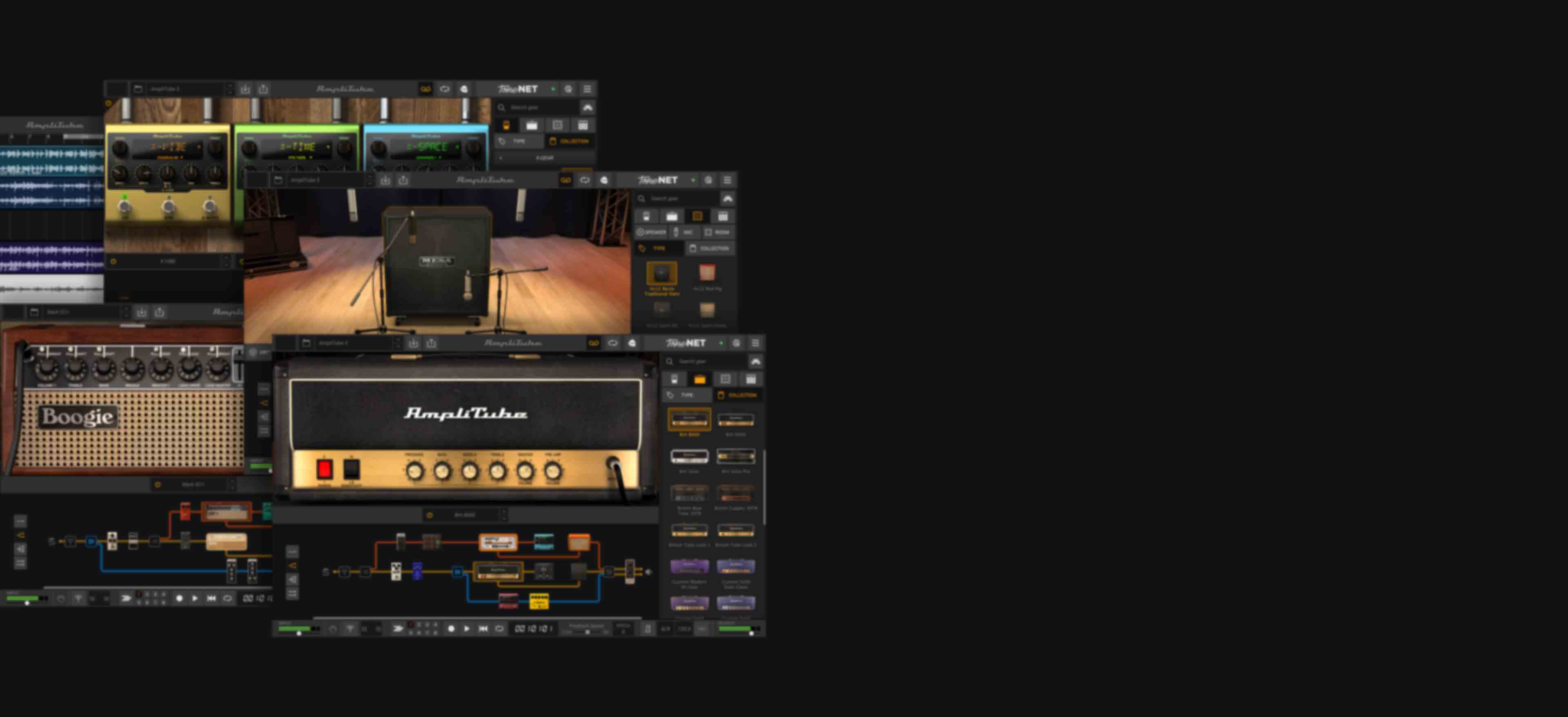Select pink pedal on blue chain path
Screen dimensions: 1568x717
pyautogui.click(x=508, y=601)
